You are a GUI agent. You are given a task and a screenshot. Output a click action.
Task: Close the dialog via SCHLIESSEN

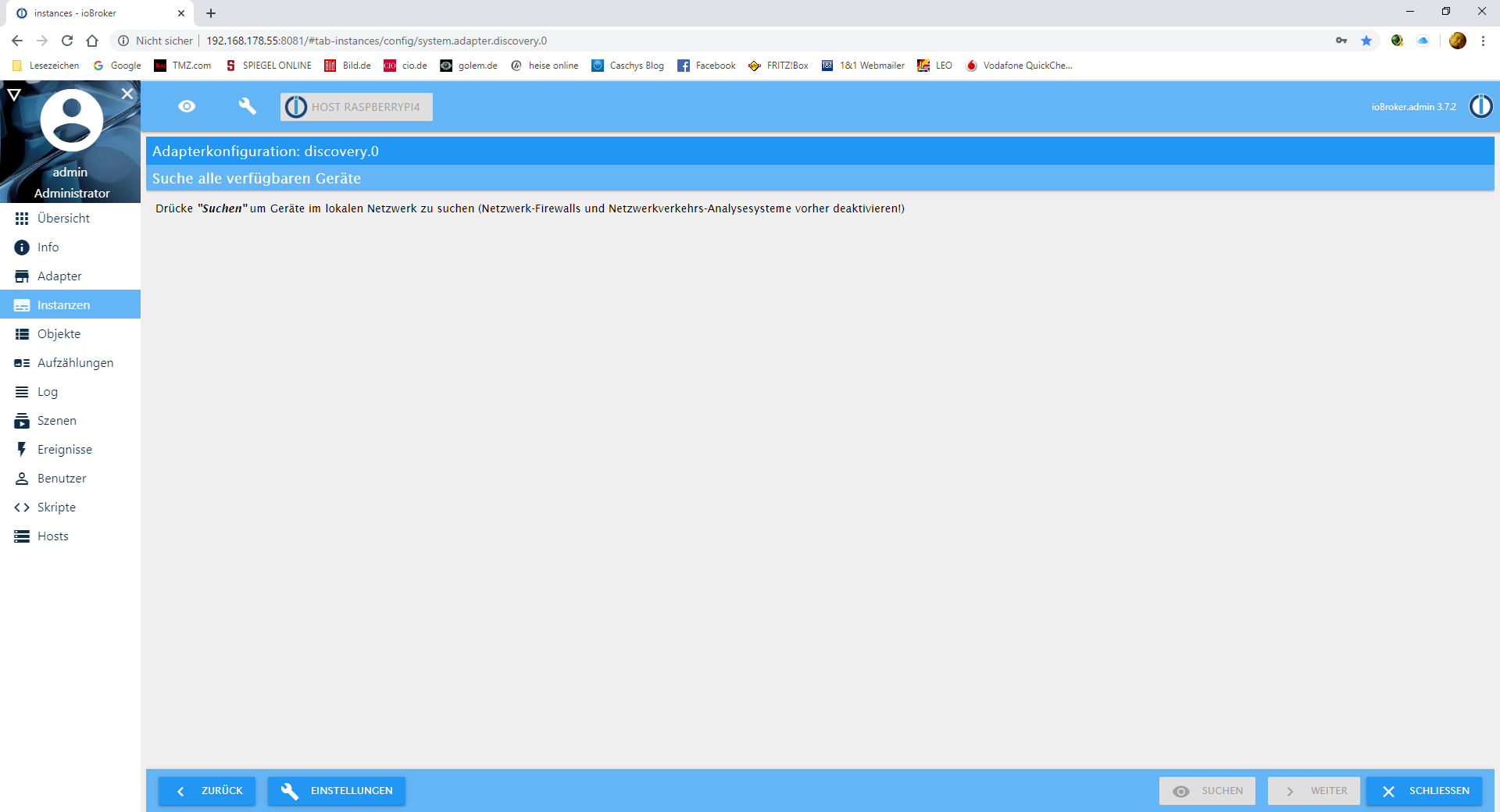tap(1424, 791)
